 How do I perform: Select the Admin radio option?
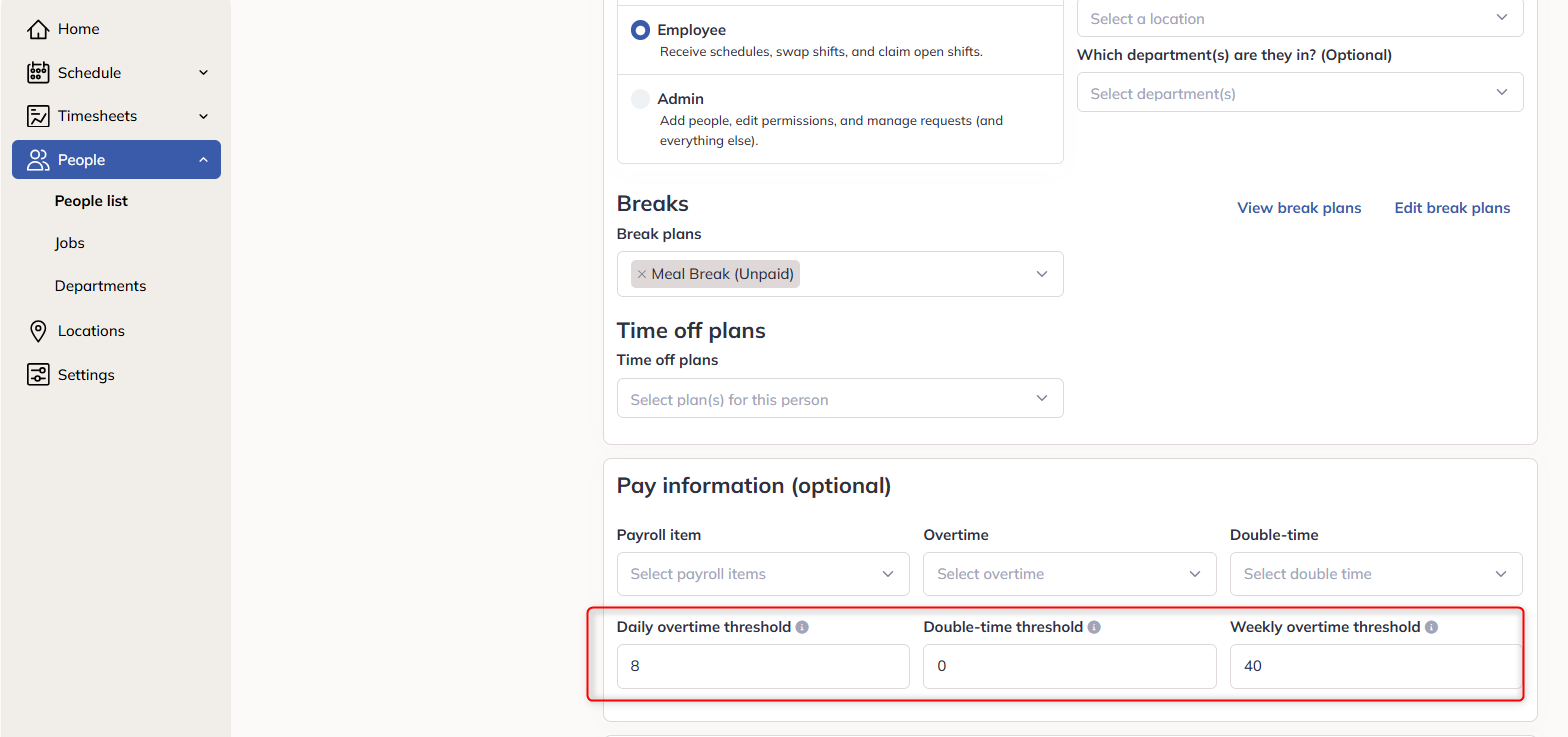pyautogui.click(x=640, y=99)
